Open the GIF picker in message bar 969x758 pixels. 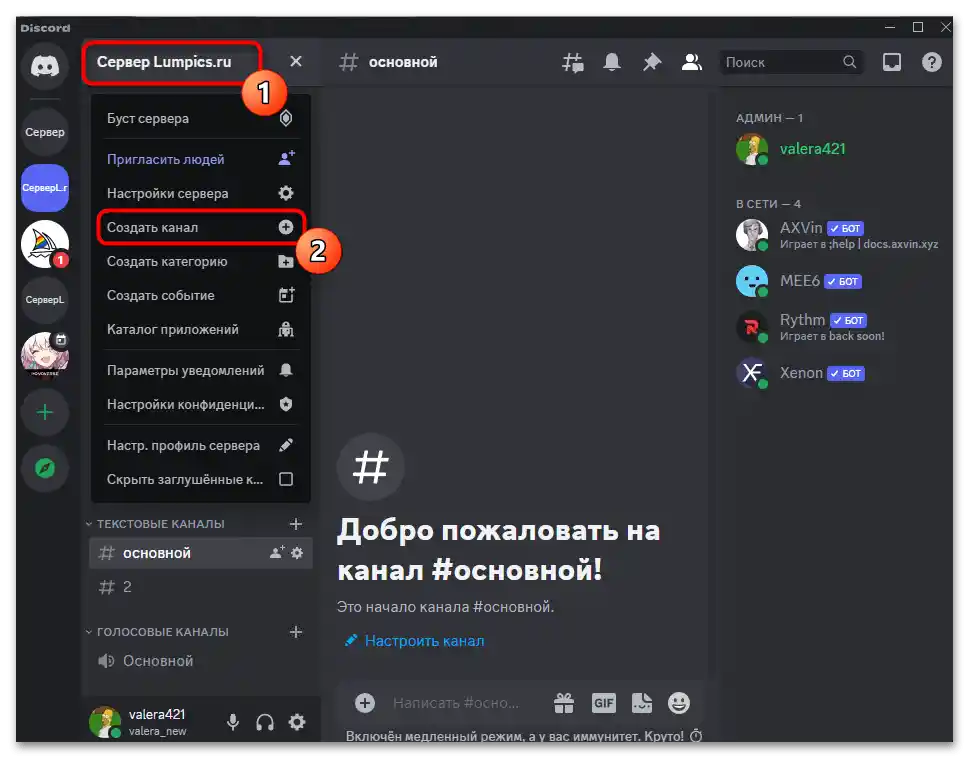point(604,702)
